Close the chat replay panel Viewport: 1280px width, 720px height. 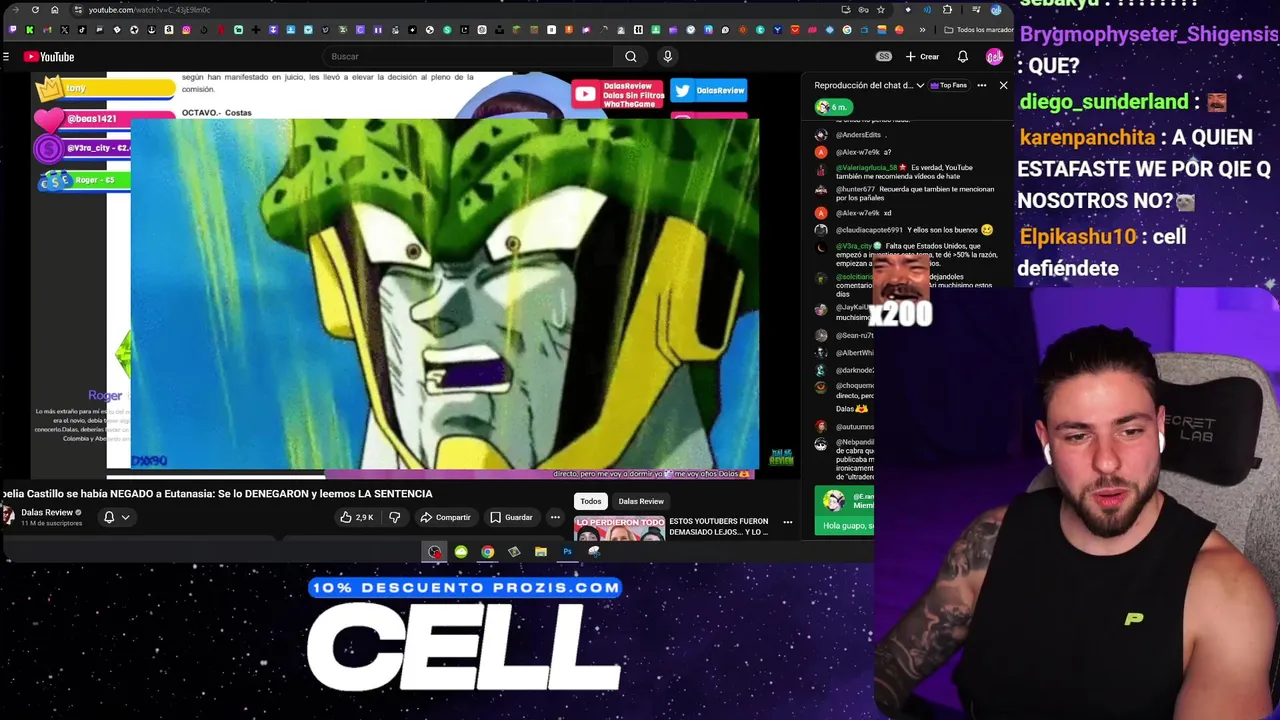click(x=1004, y=85)
